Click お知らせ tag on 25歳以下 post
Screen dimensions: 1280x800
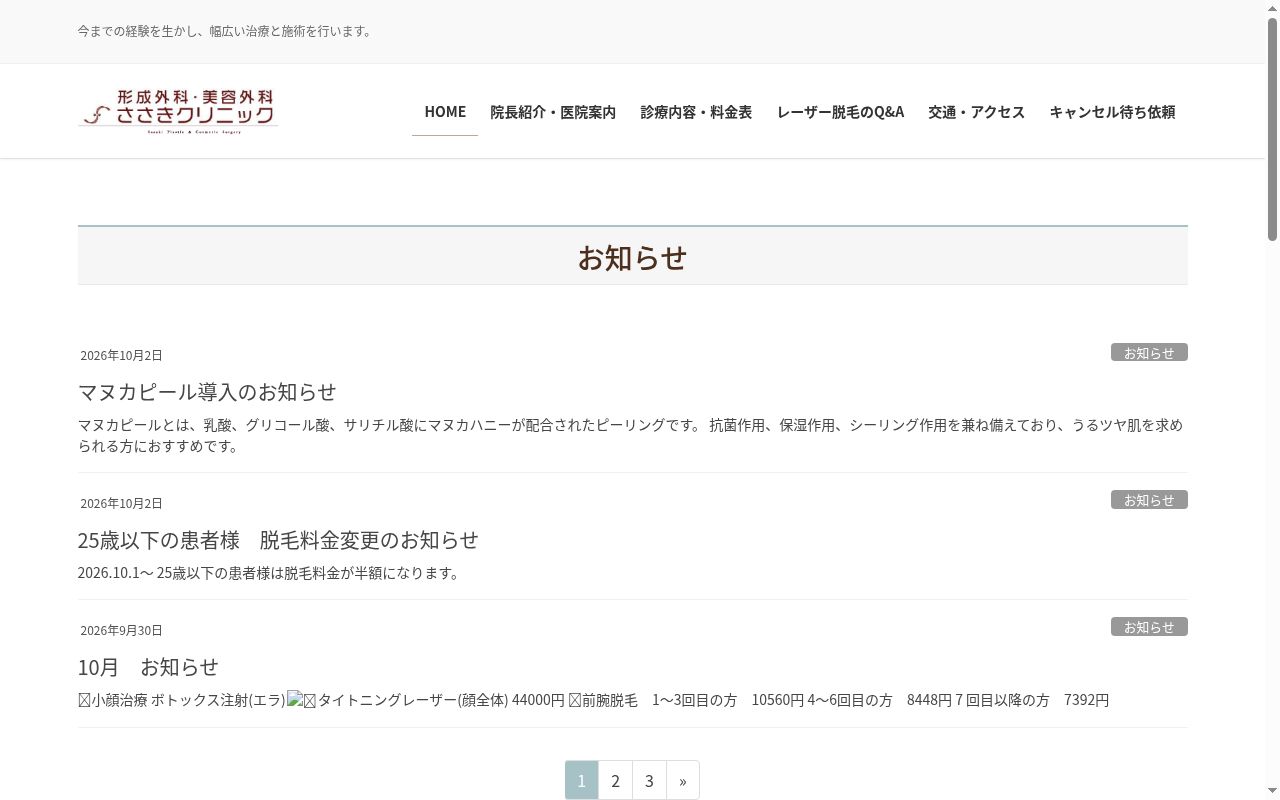1149,499
